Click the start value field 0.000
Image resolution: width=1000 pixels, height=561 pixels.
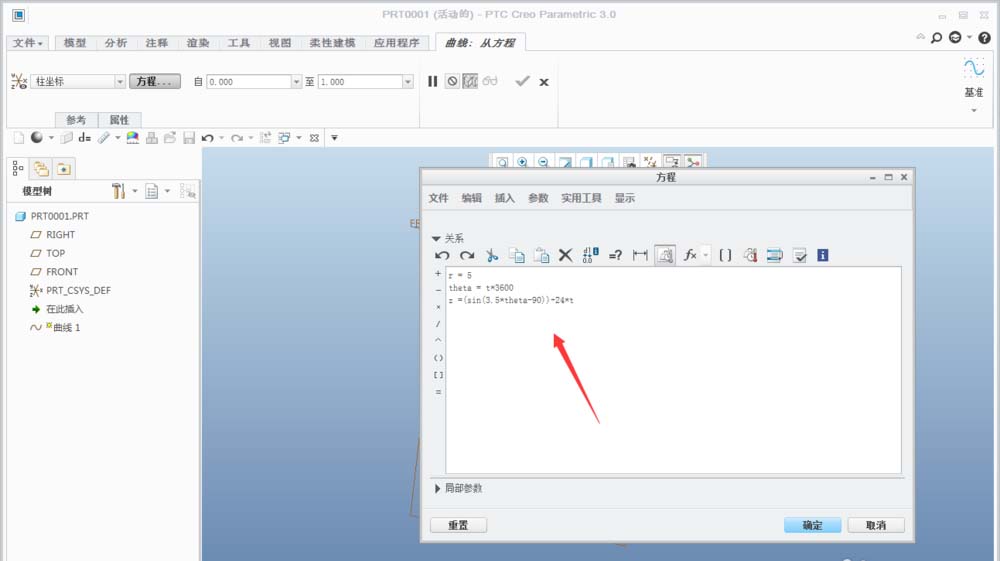pyautogui.click(x=249, y=82)
